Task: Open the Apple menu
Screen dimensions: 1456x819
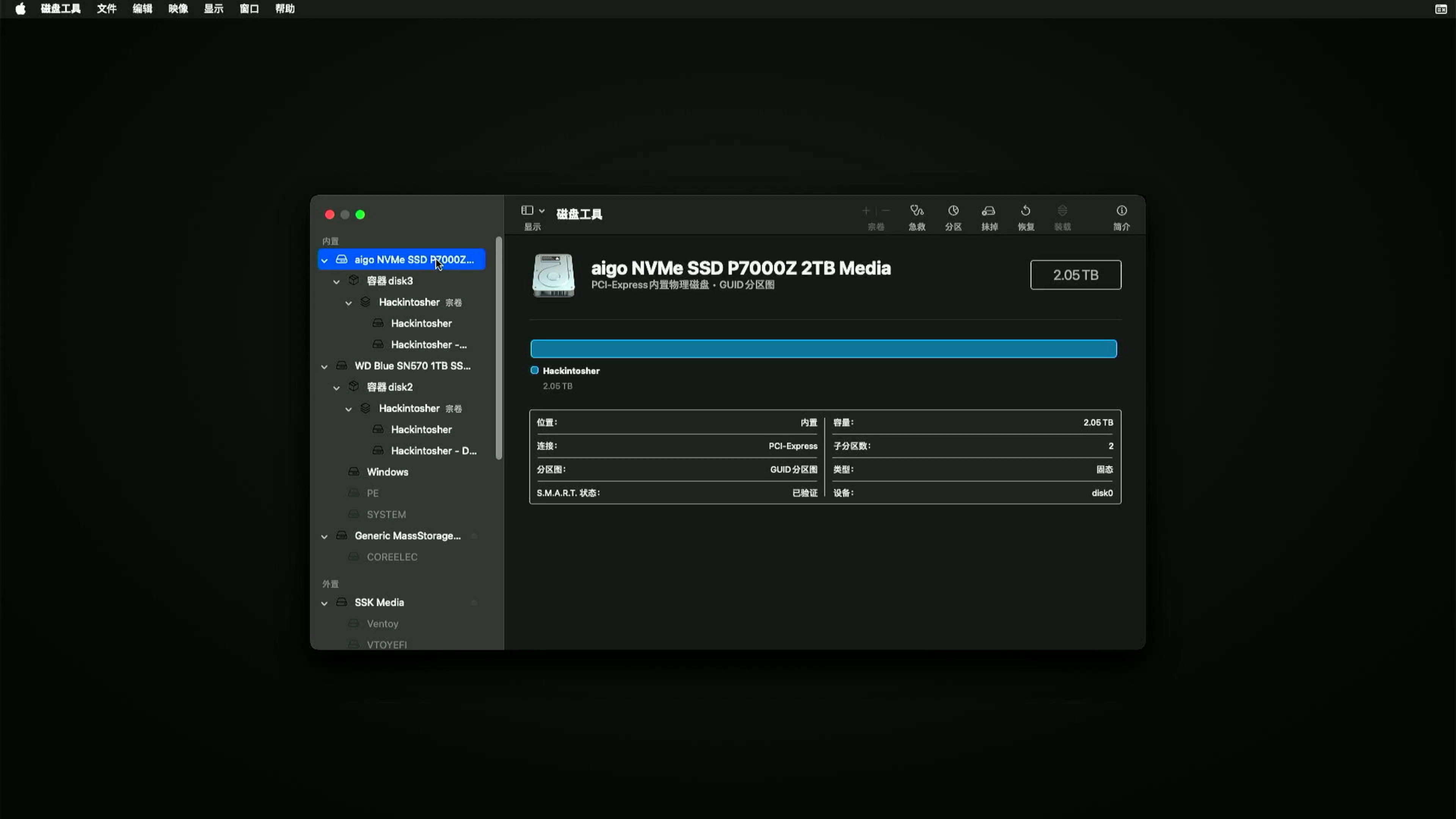Action: pyautogui.click(x=20, y=8)
